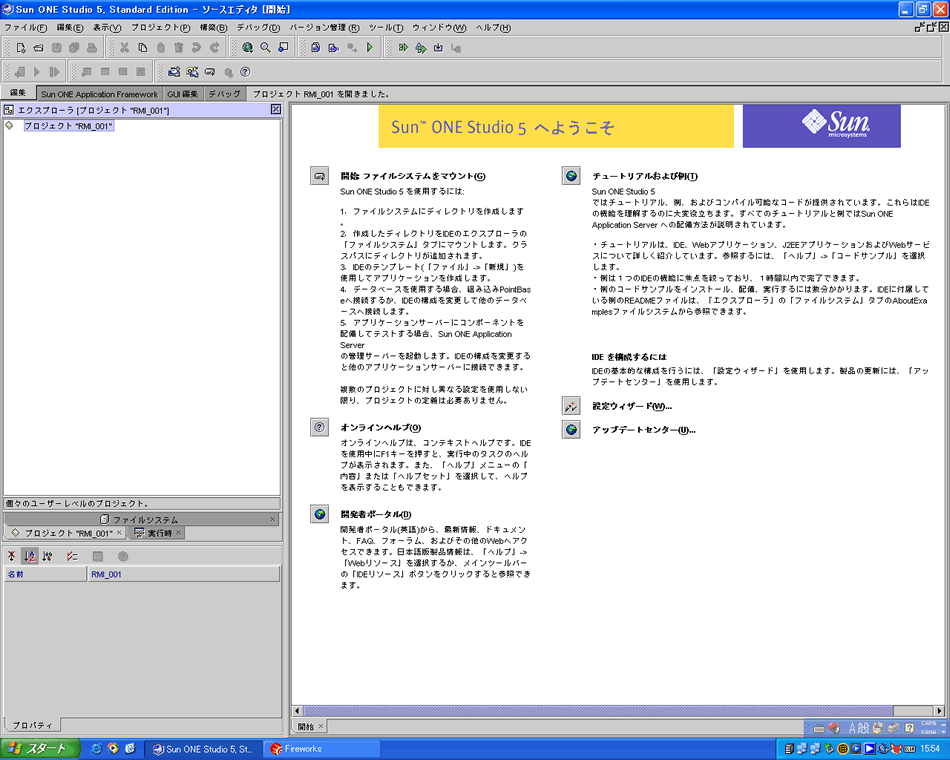Select プロジェクト "RMI_001" node in explorer

pyautogui.click(x=68, y=126)
